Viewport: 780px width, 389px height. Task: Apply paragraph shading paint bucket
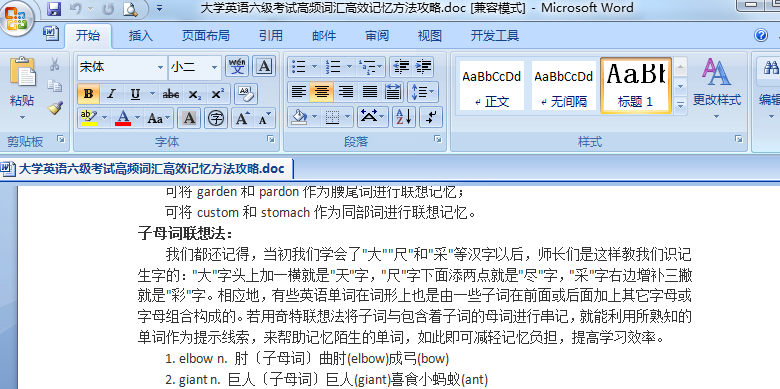[299, 117]
